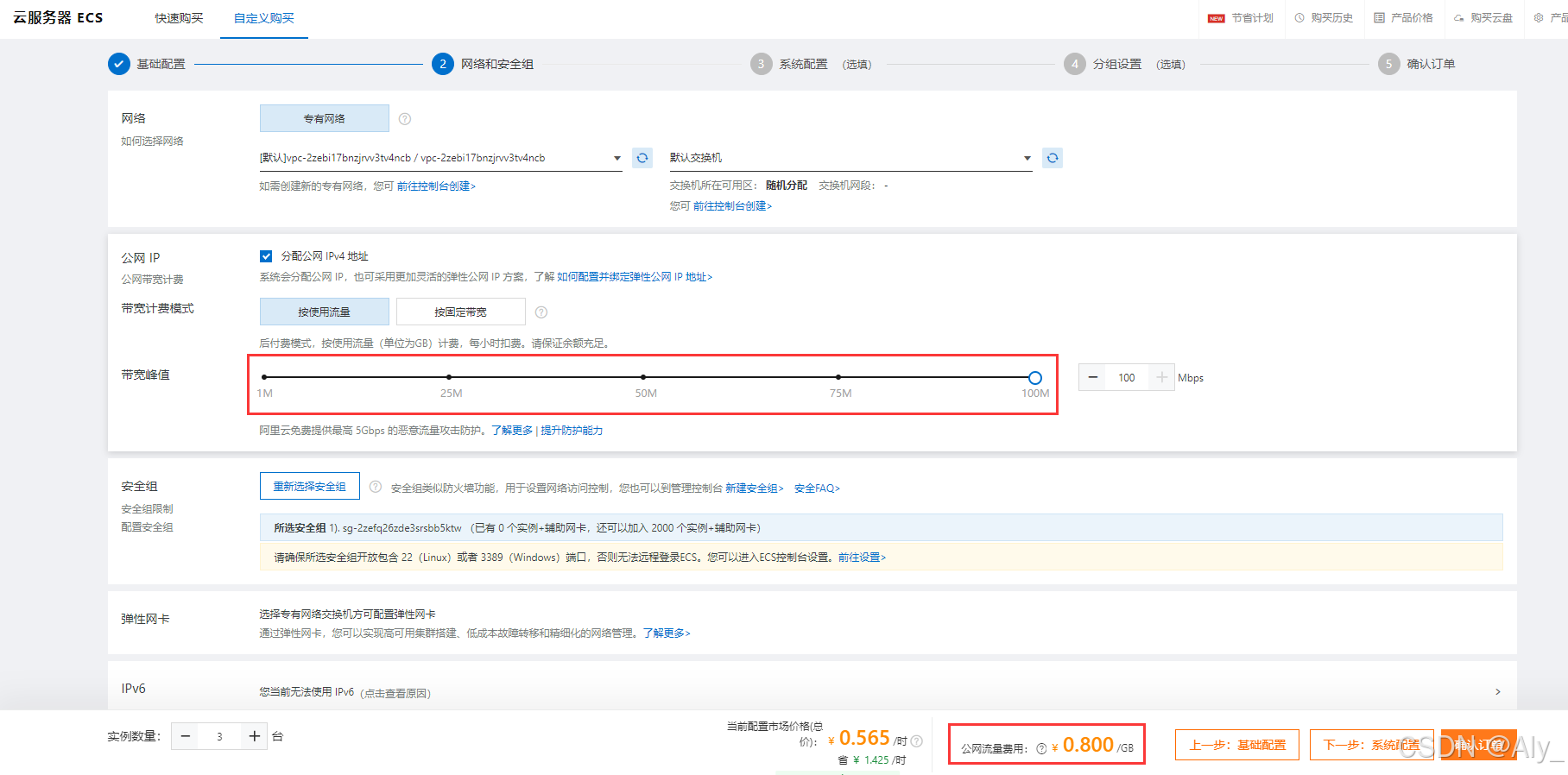Open 前往控制台创建 link under switch

point(732,206)
